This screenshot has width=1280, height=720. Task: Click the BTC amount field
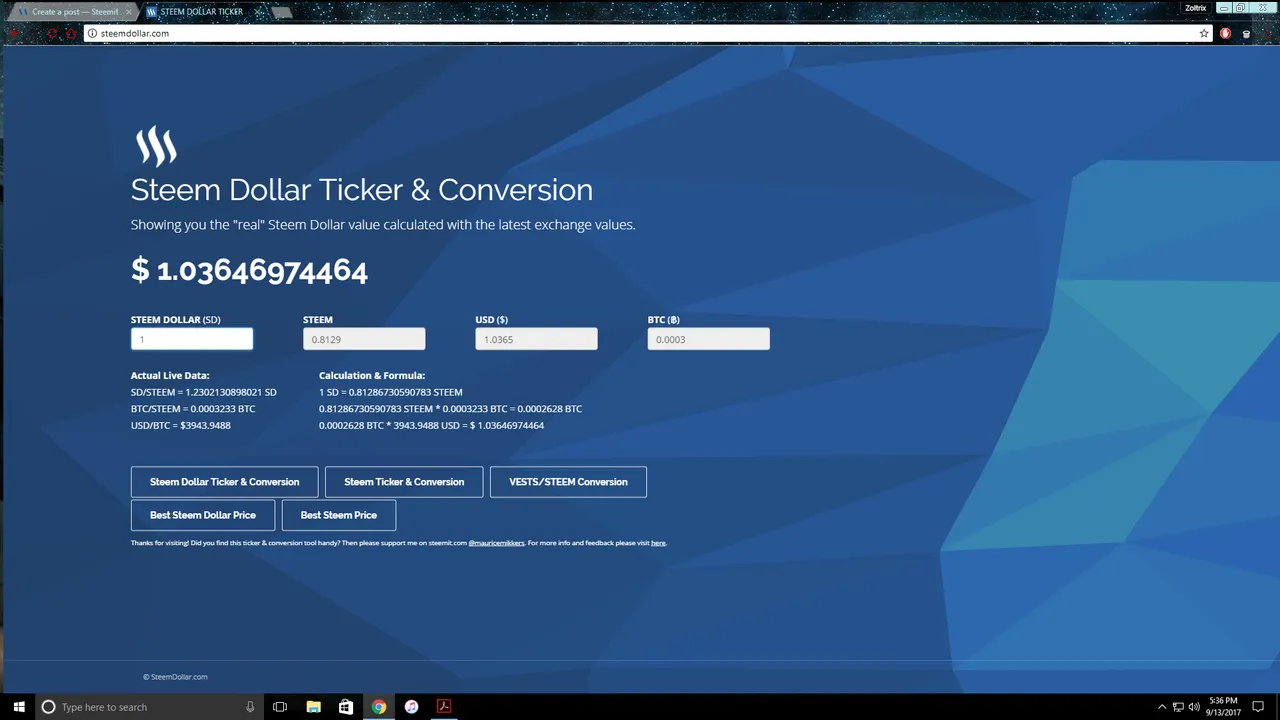tap(708, 339)
